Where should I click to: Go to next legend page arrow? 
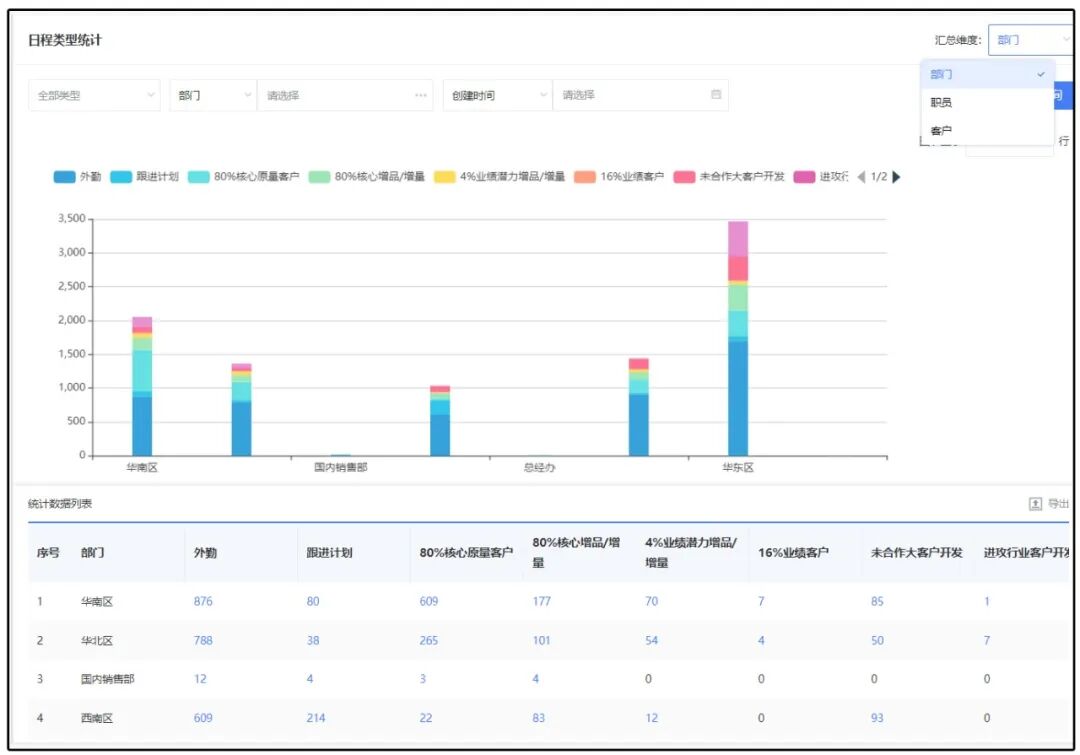[x=896, y=177]
